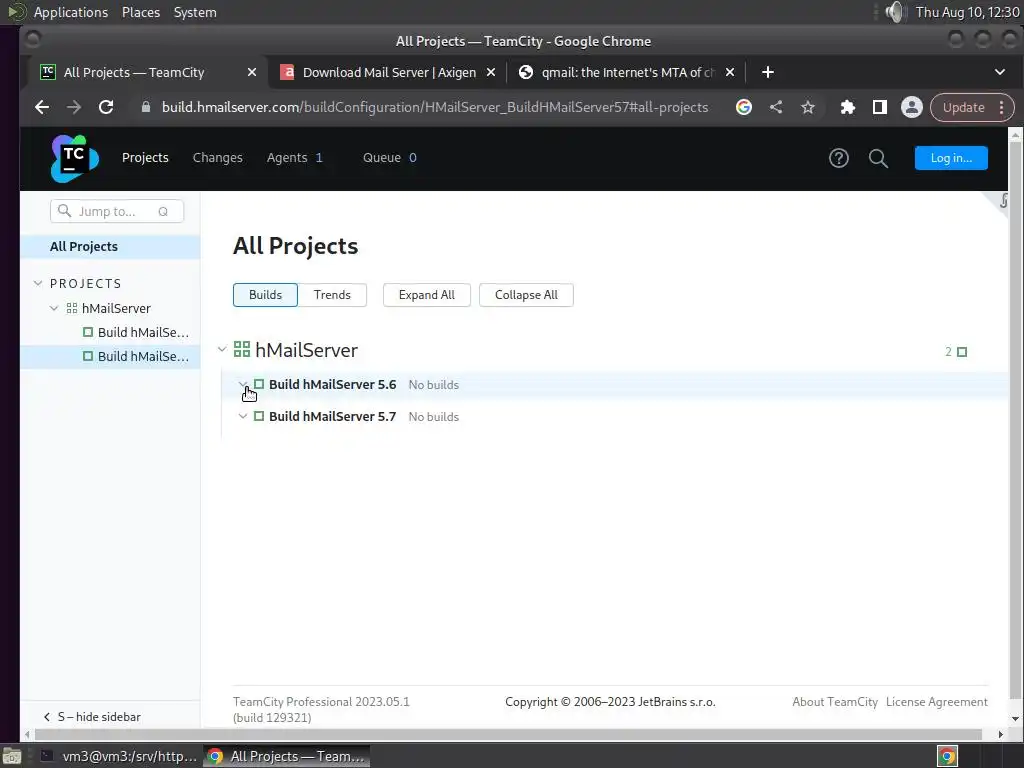Bookmark this page with the star
The width and height of the screenshot is (1024, 768).
(808, 107)
